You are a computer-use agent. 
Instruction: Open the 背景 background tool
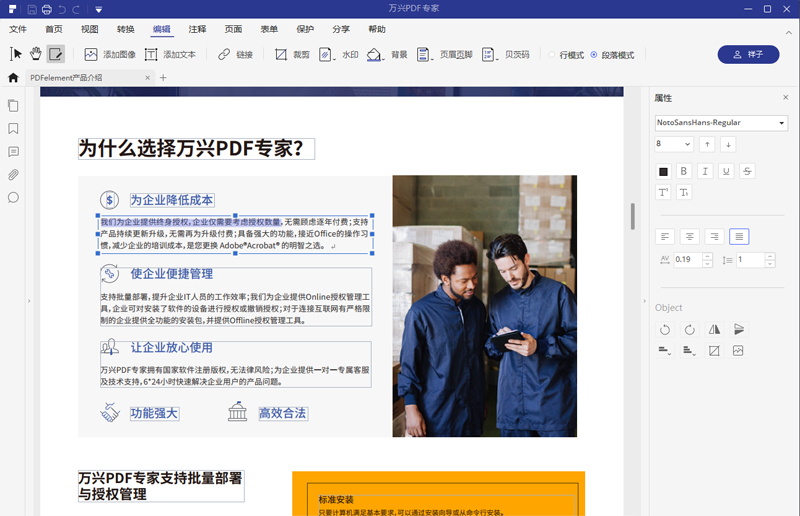(387, 54)
